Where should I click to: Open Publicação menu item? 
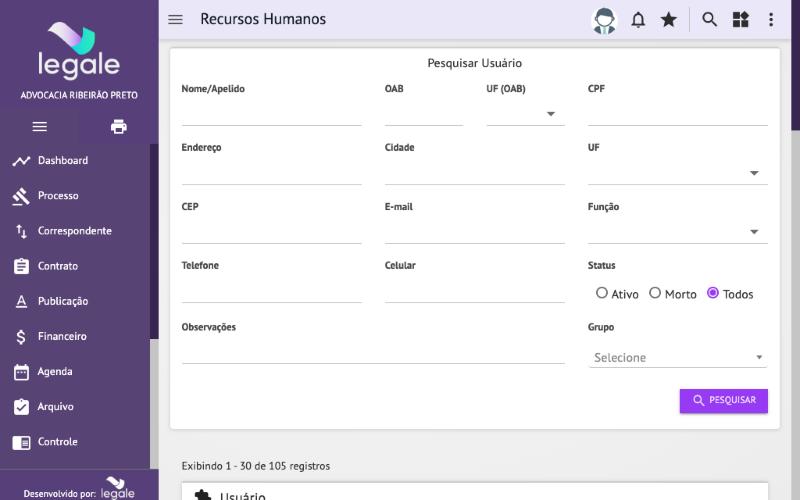(63, 301)
